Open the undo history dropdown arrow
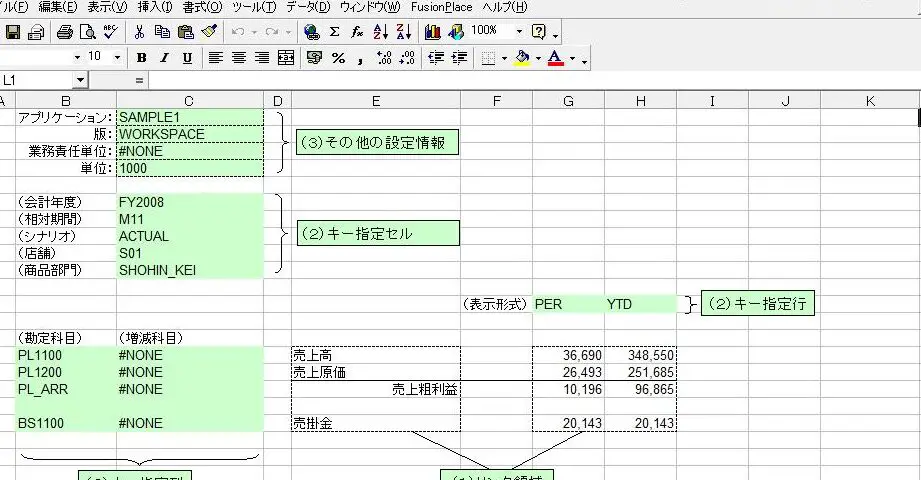 [254, 32]
